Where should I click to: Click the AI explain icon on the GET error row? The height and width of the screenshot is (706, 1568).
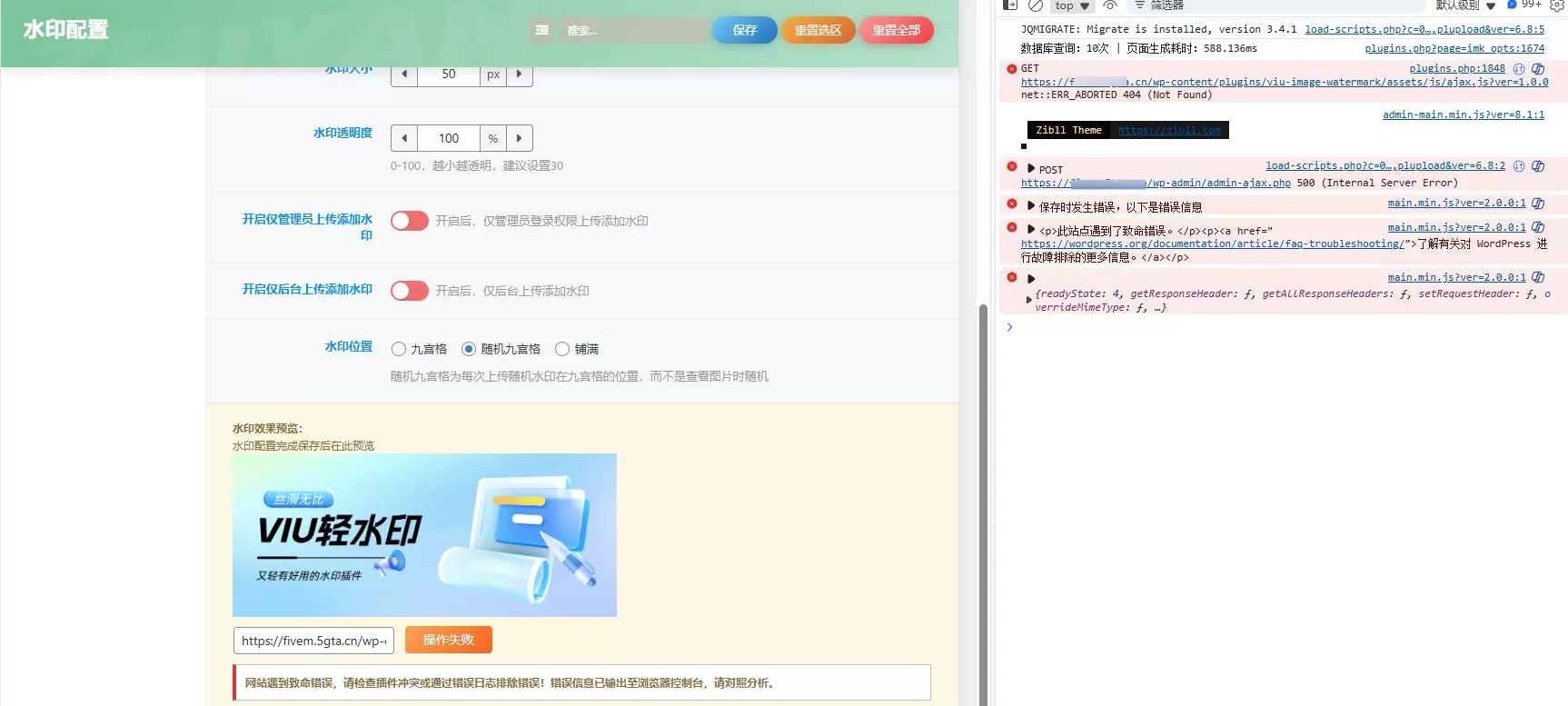click(x=1538, y=69)
